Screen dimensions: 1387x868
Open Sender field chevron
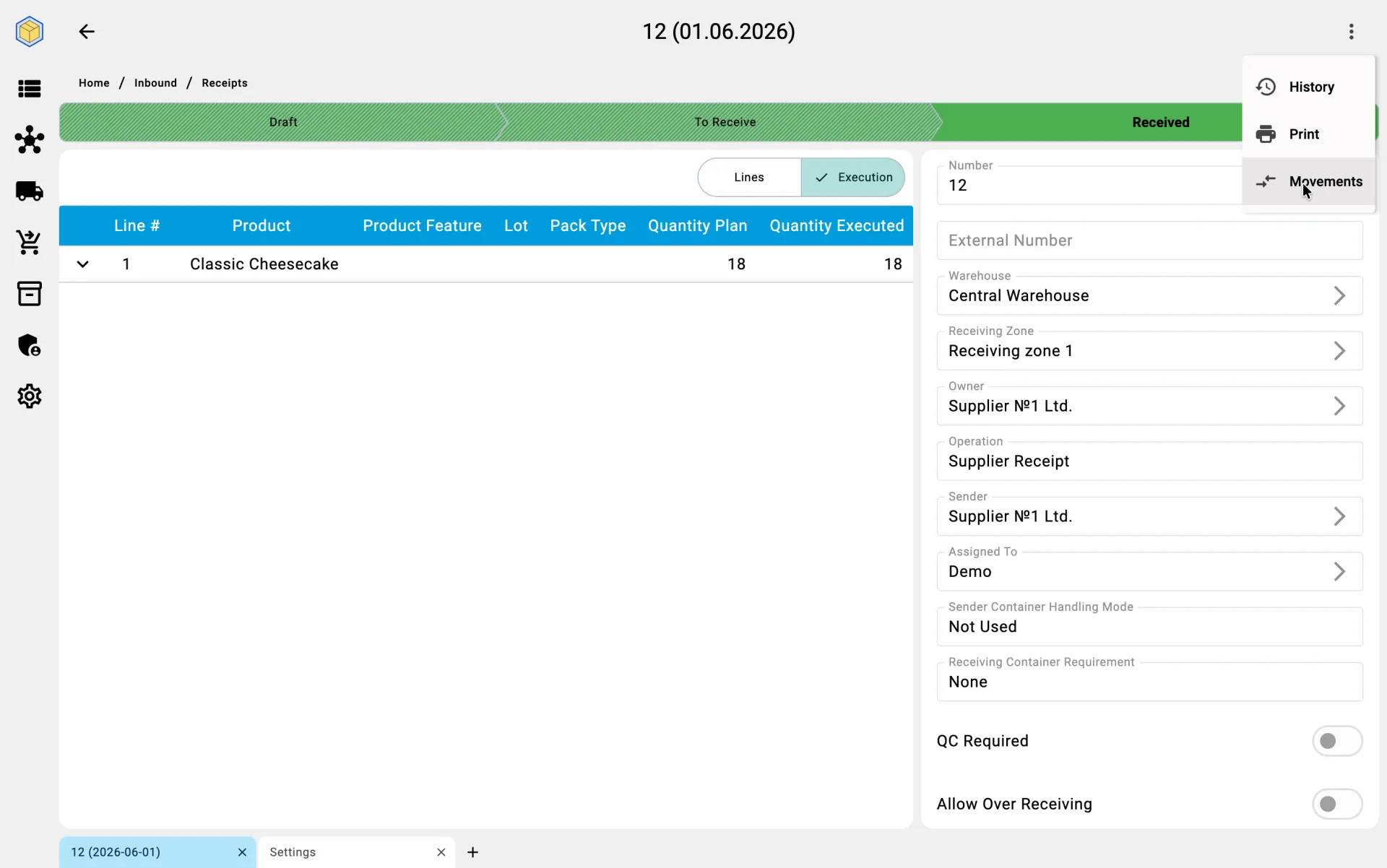point(1339,516)
